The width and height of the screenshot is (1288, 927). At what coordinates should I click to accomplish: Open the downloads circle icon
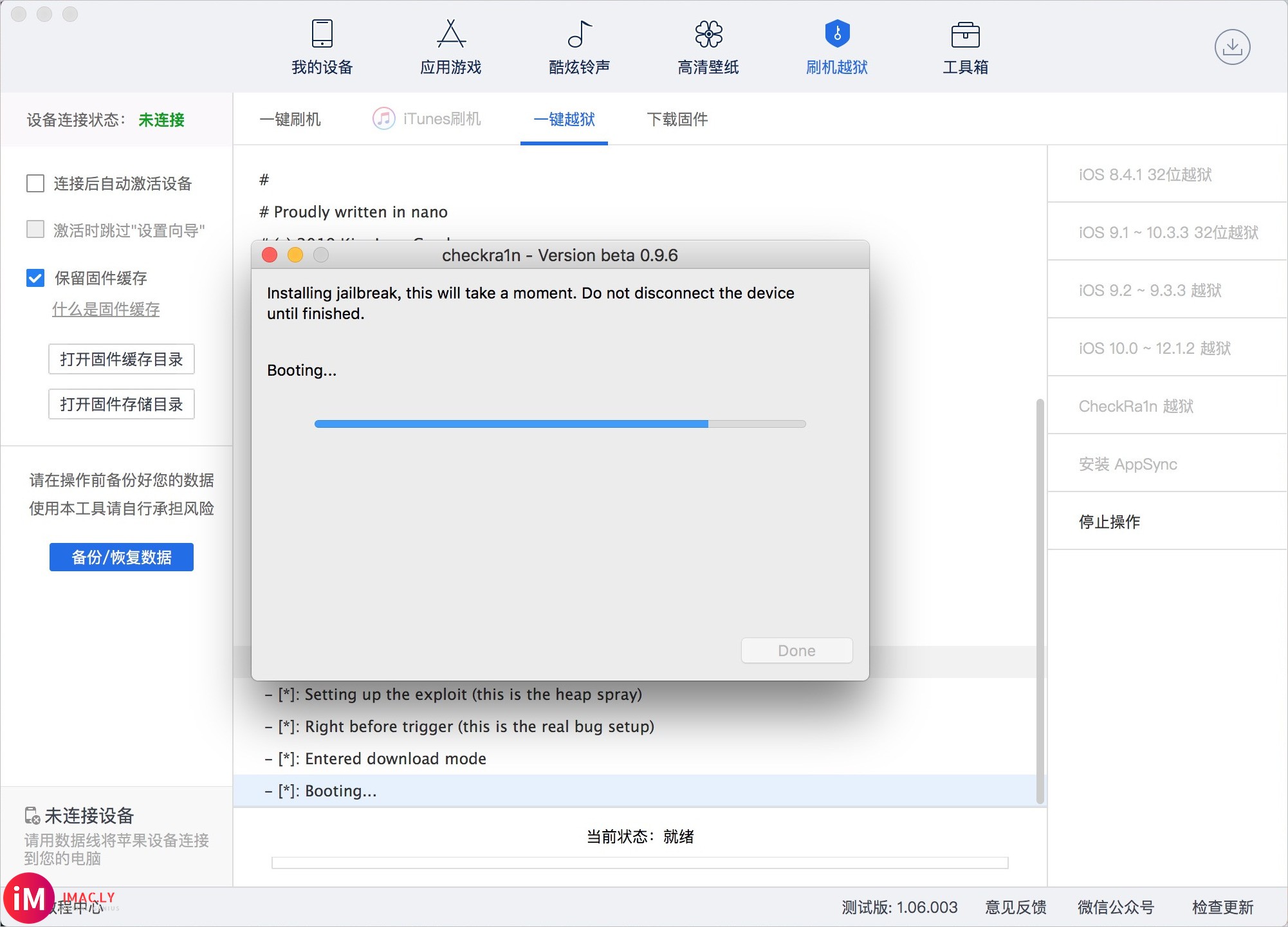pos(1232,47)
